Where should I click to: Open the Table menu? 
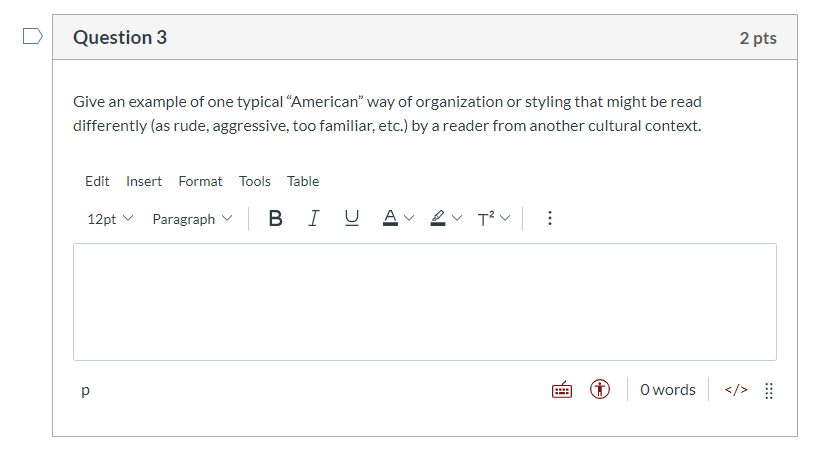click(x=303, y=182)
